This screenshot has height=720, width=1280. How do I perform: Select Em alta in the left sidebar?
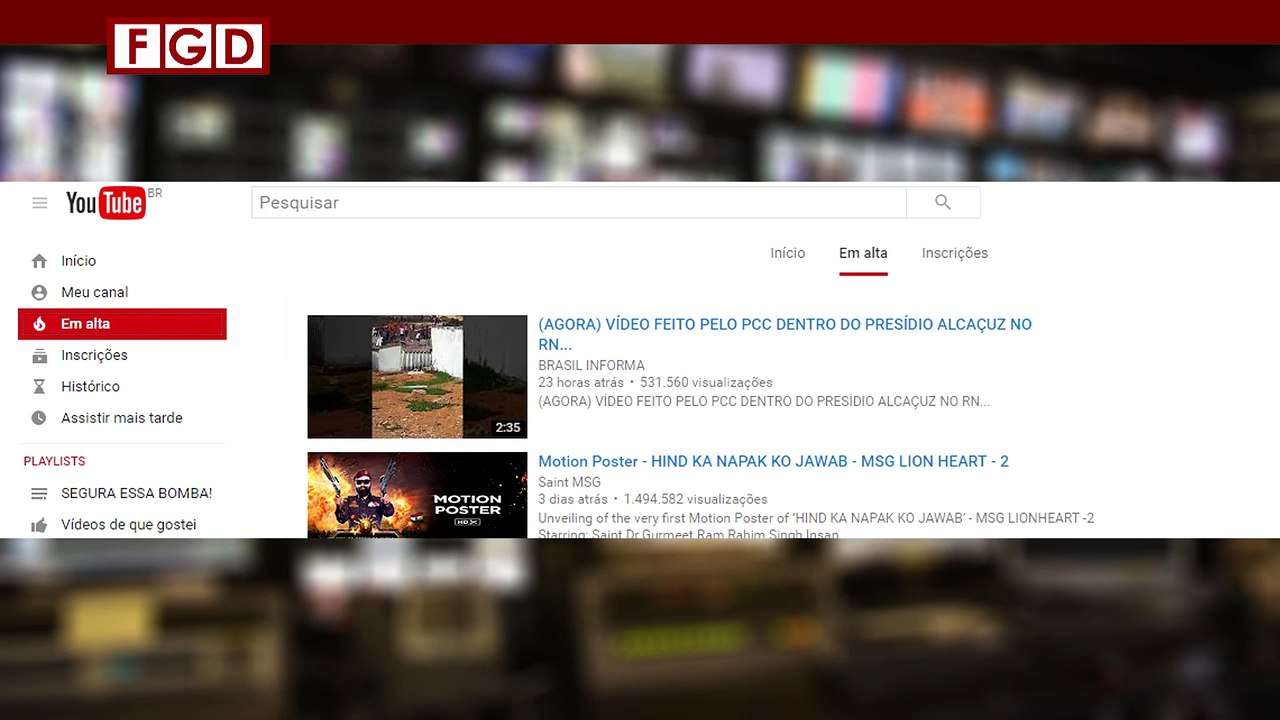click(x=122, y=324)
